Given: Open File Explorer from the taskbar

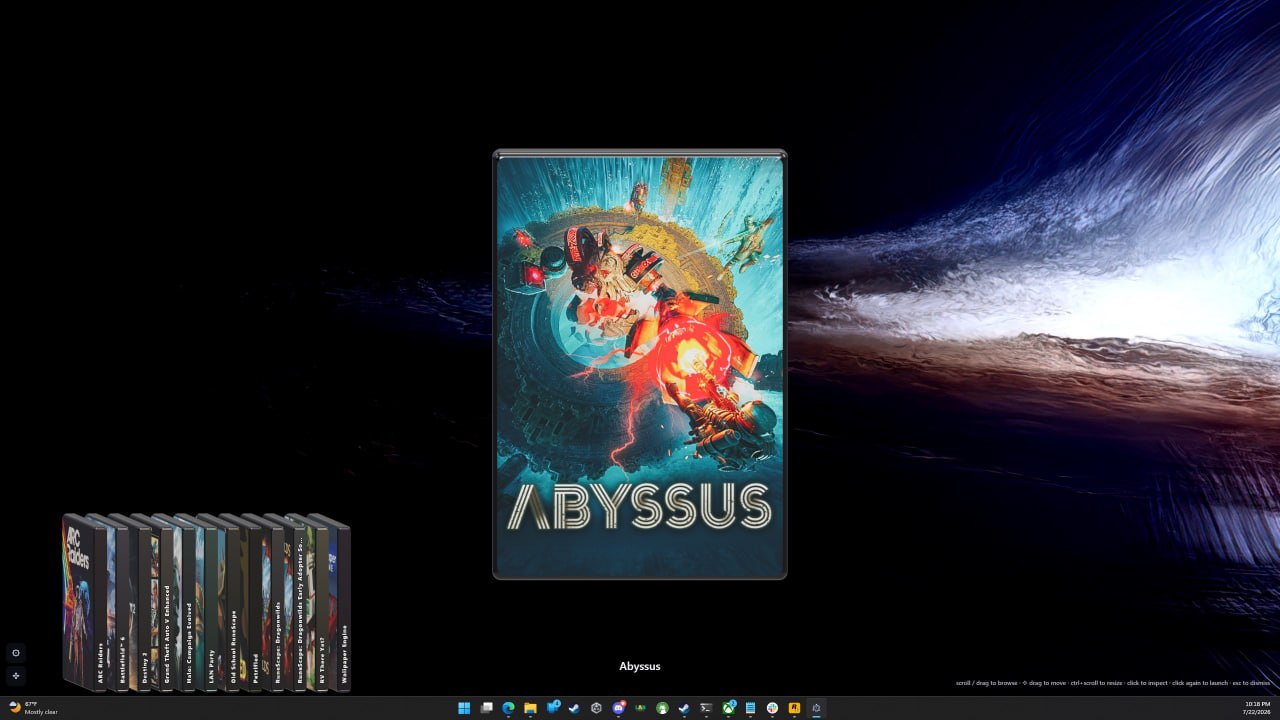Looking at the screenshot, I should point(530,708).
